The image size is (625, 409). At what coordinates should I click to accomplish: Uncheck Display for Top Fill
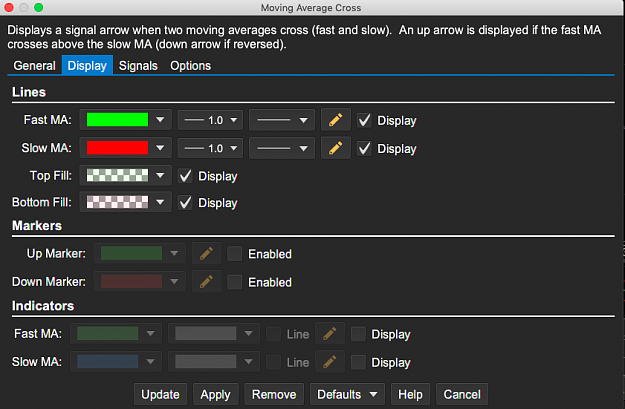(185, 176)
